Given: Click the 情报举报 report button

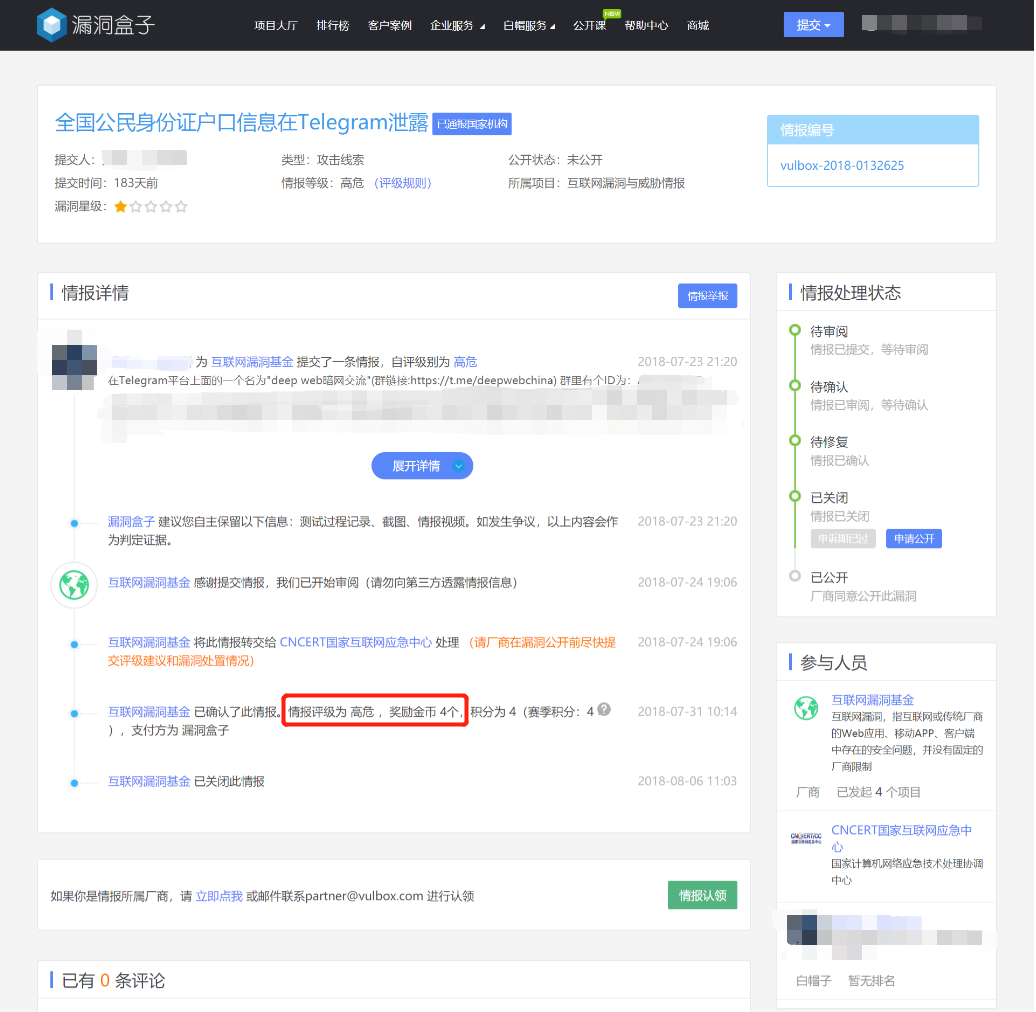Looking at the screenshot, I should coord(708,296).
